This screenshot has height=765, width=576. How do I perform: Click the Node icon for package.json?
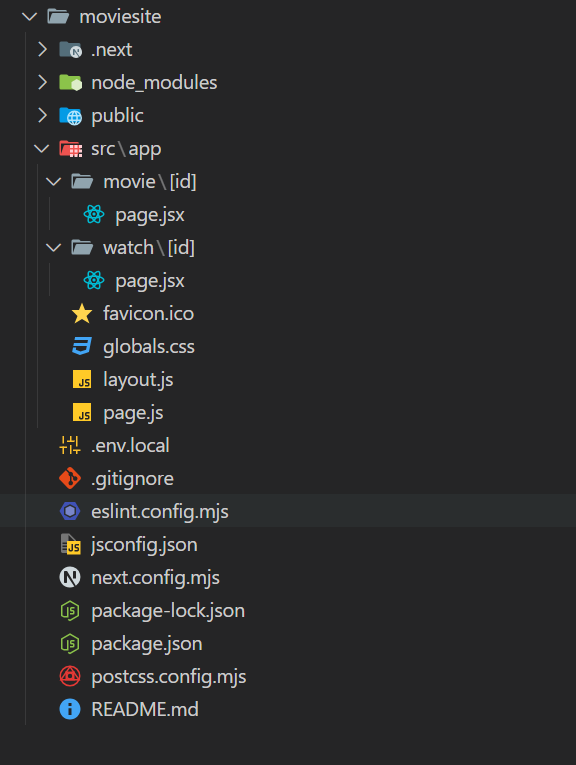pos(70,644)
